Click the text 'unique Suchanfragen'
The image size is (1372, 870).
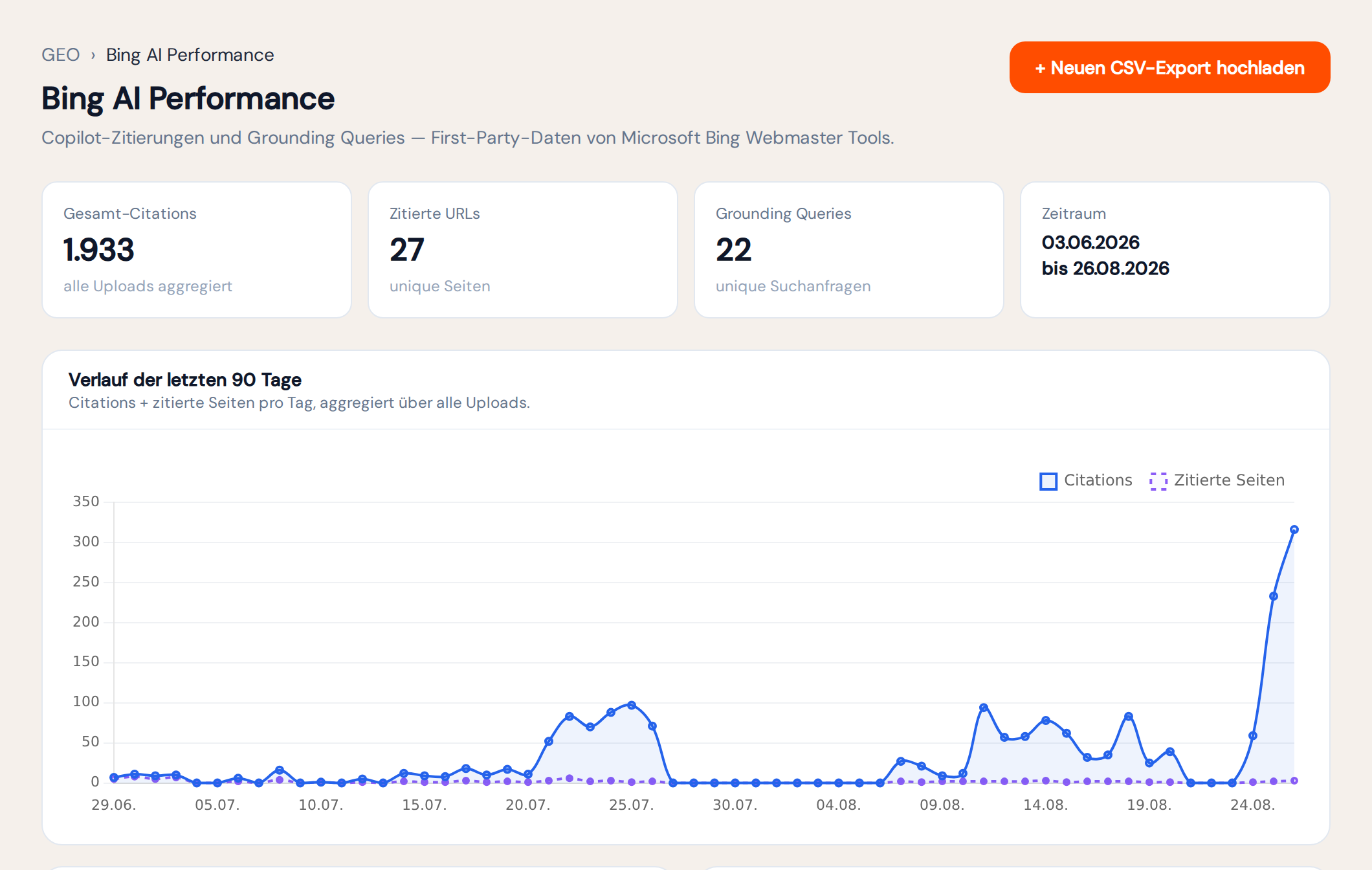pos(793,286)
